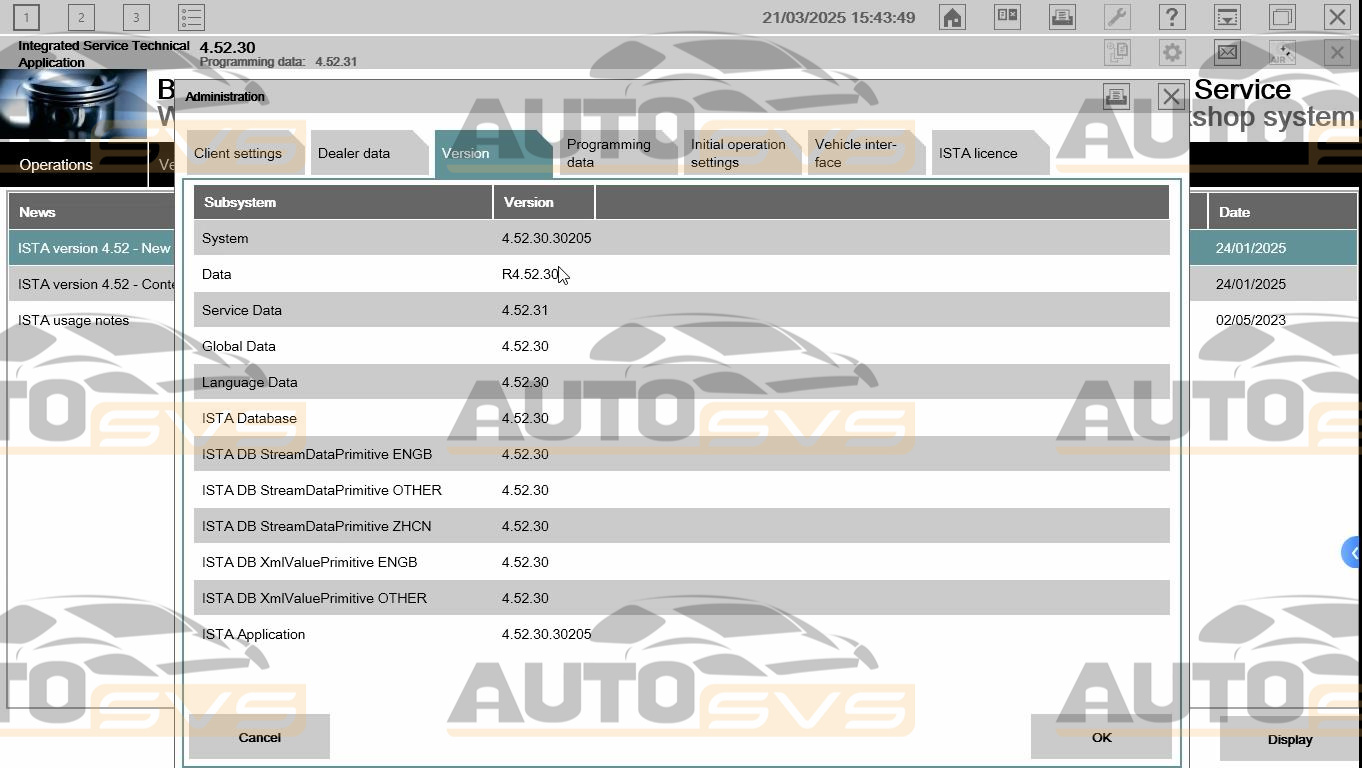Select session button 2
Image resolution: width=1362 pixels, height=768 pixels.
[x=81, y=17]
